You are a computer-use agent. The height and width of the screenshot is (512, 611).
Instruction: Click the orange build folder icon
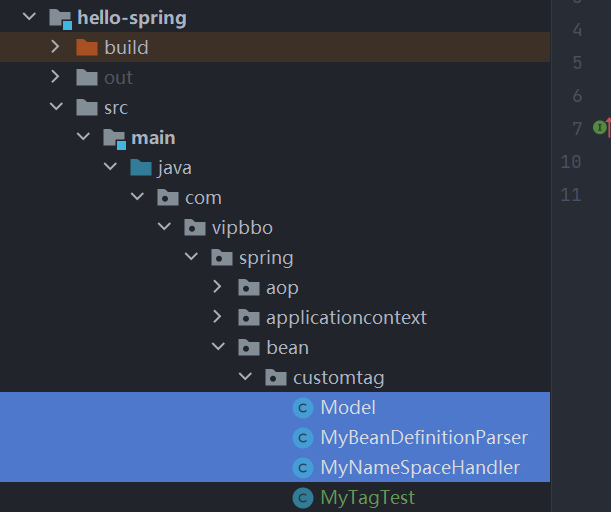(x=87, y=48)
